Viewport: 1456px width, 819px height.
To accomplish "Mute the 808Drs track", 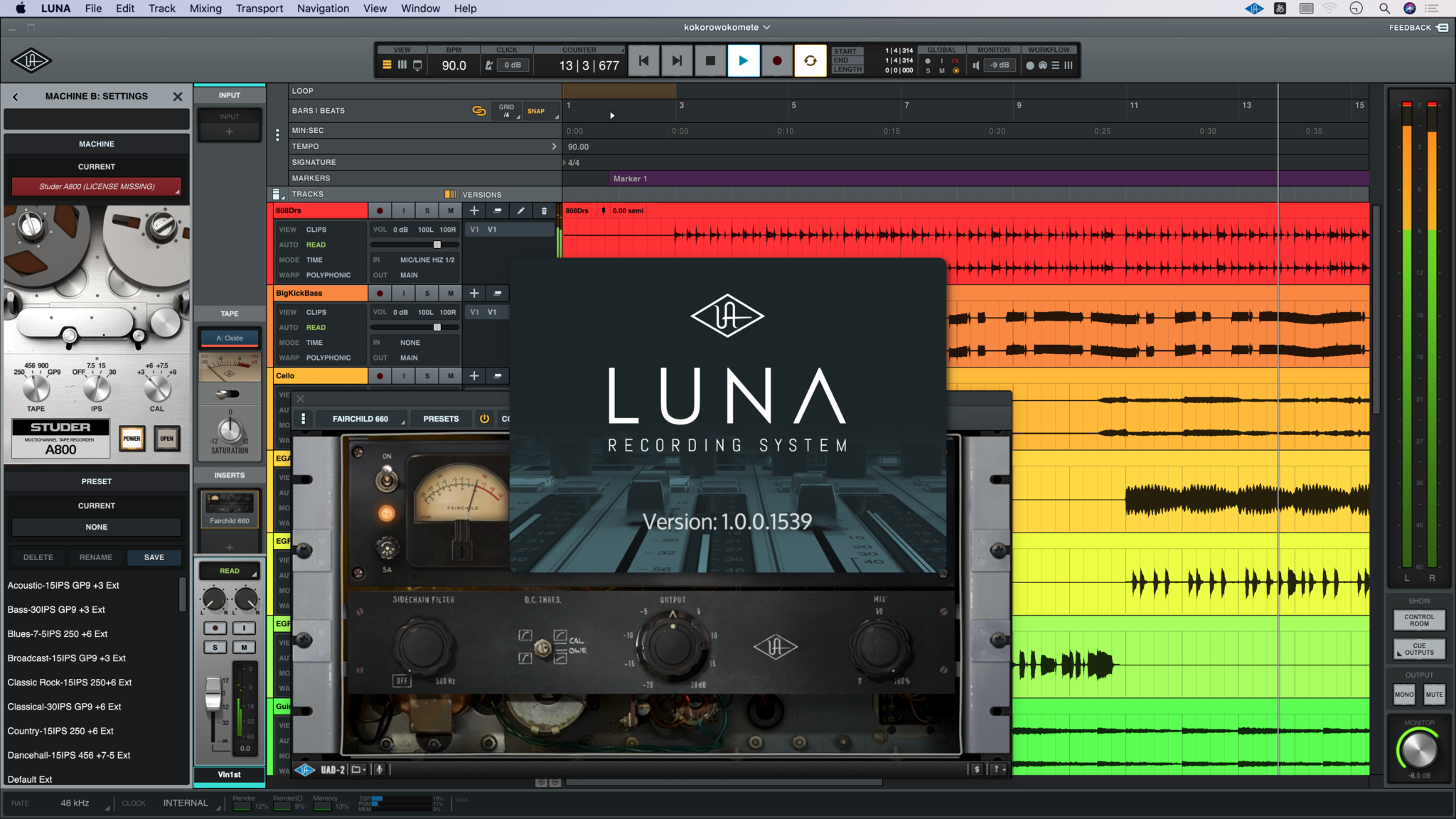I will pyautogui.click(x=451, y=210).
